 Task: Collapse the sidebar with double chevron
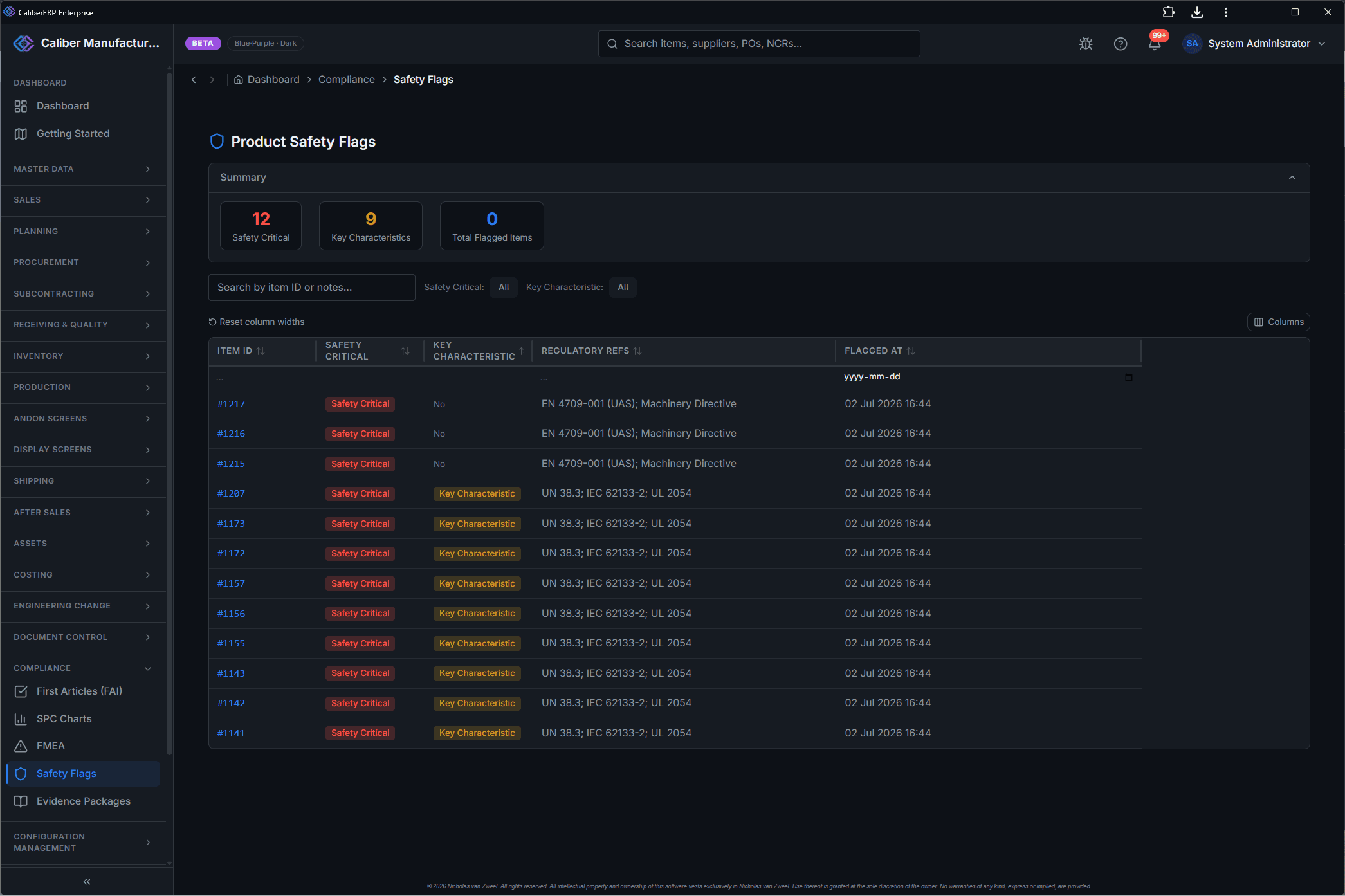87,882
